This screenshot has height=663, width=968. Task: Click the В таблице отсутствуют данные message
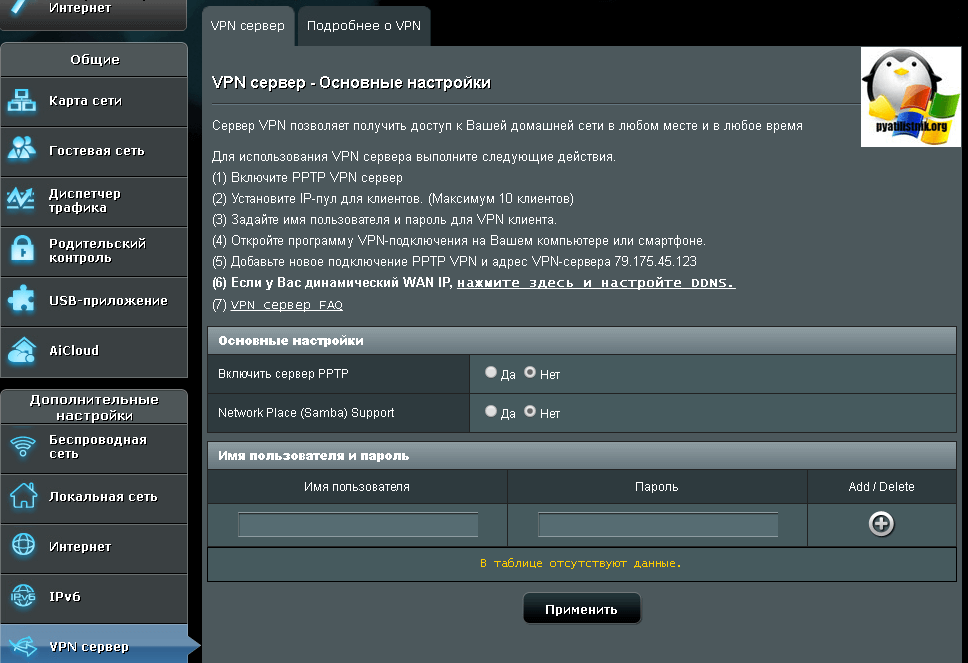point(581,563)
